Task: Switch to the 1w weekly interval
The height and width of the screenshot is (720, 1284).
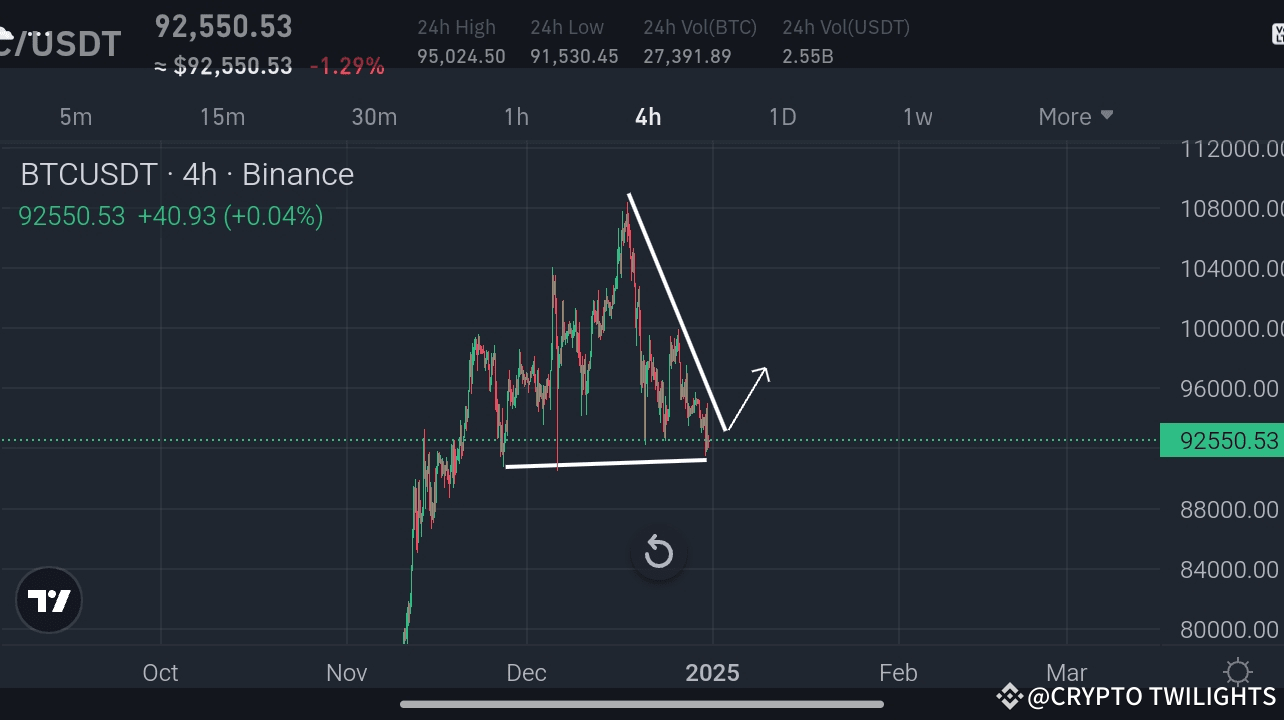Action: tap(917, 116)
